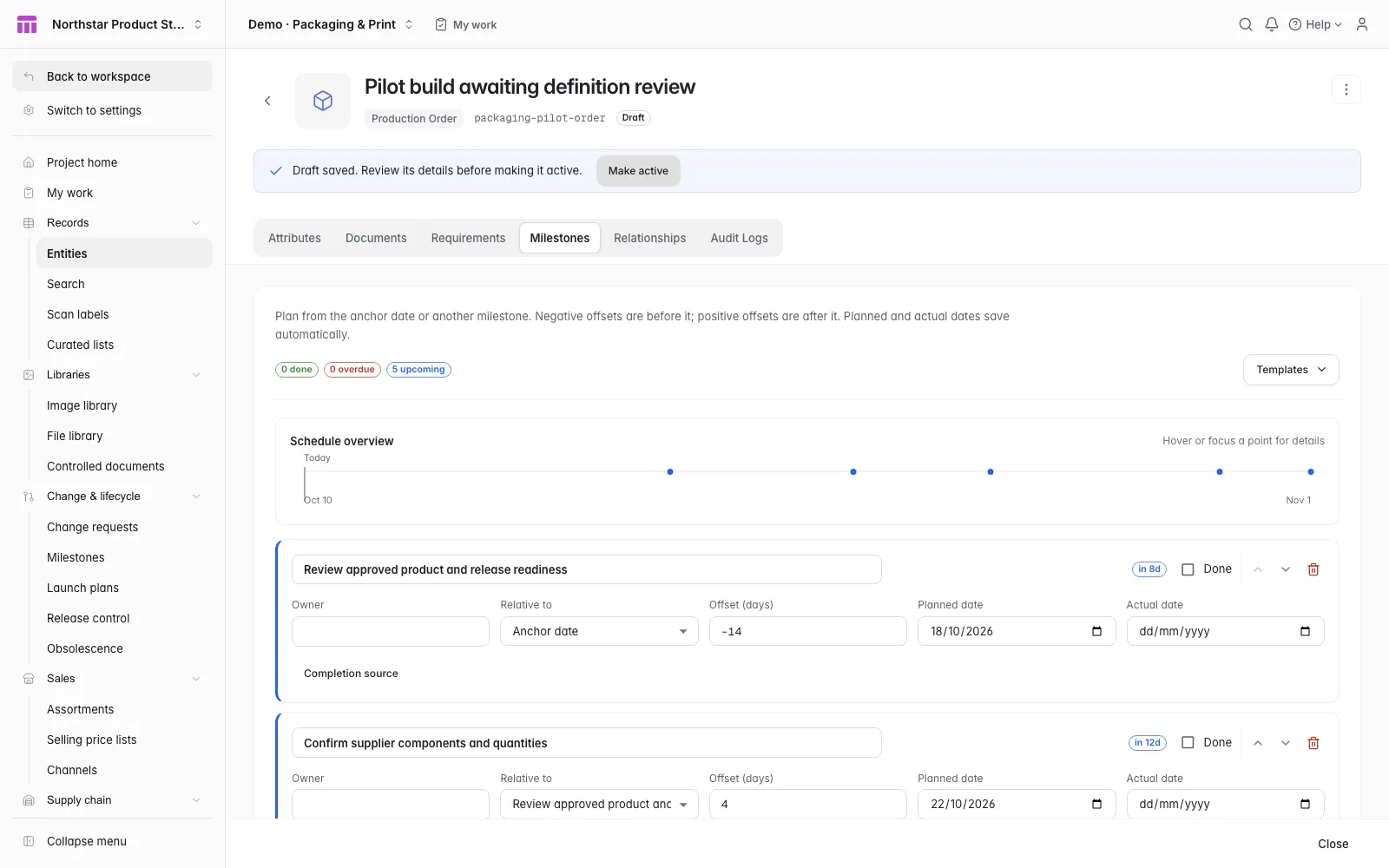
Task: Switch to the Attributes tab
Action: coord(294,238)
